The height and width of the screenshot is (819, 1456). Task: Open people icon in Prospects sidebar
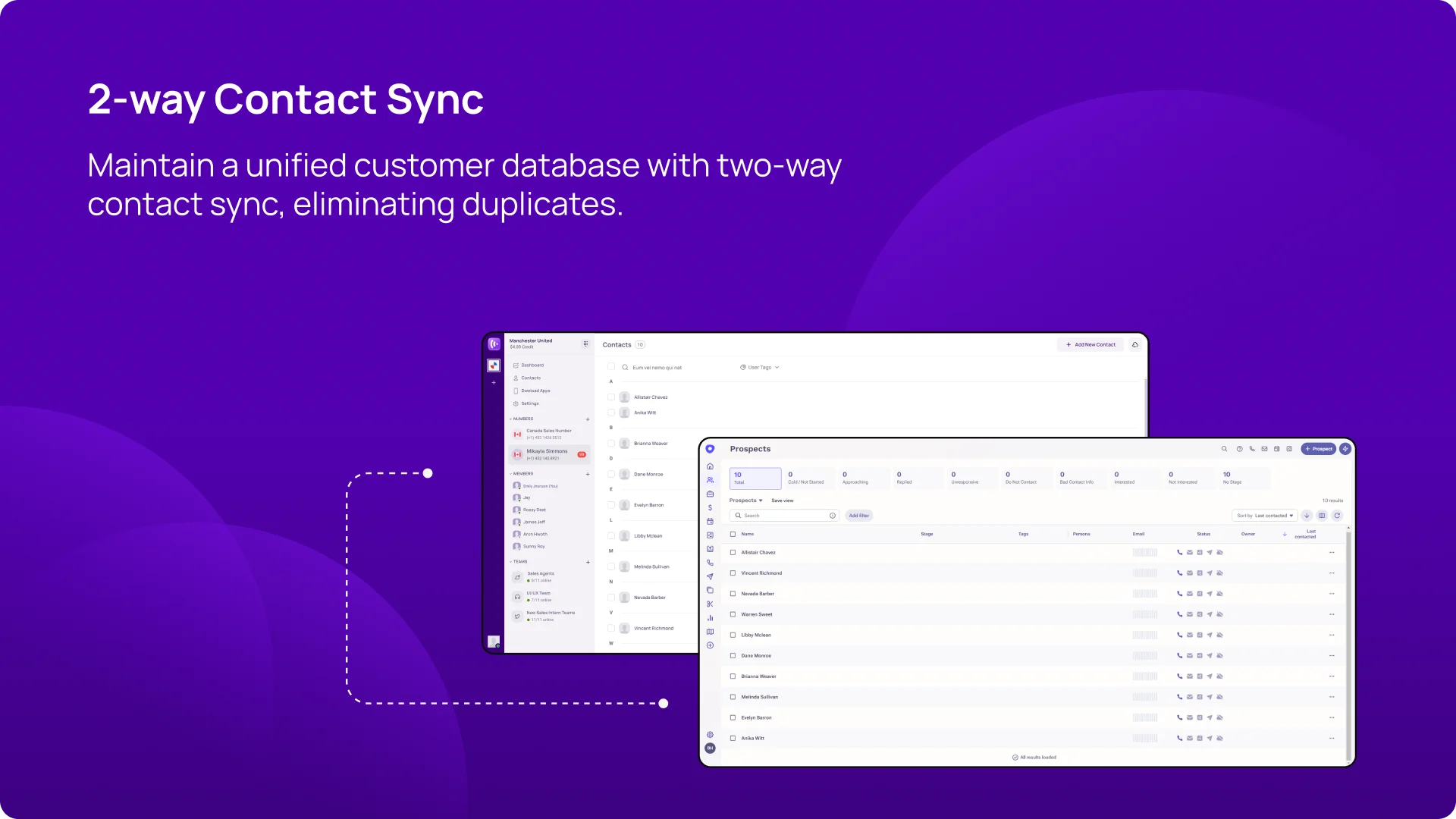click(x=710, y=480)
